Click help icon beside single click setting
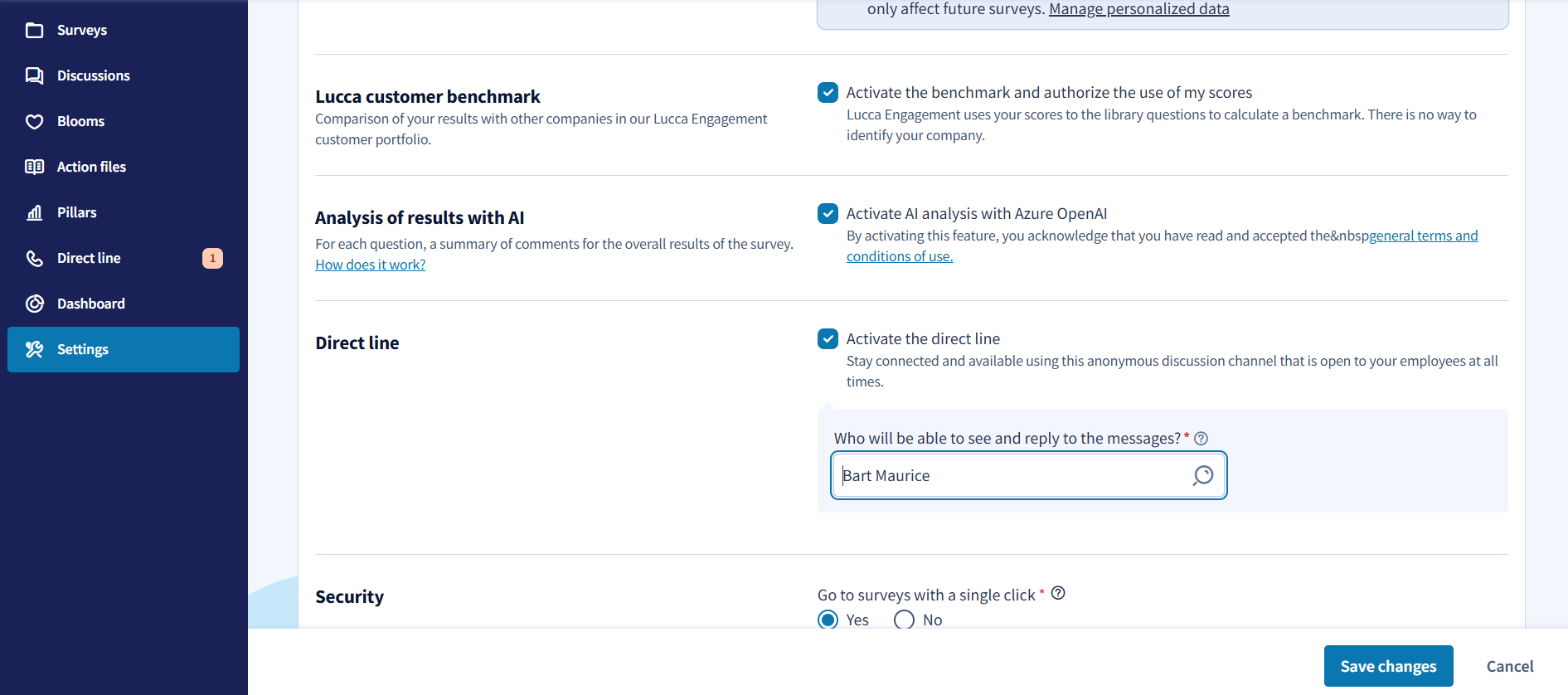Viewport: 1568px width, 695px height. point(1058,593)
